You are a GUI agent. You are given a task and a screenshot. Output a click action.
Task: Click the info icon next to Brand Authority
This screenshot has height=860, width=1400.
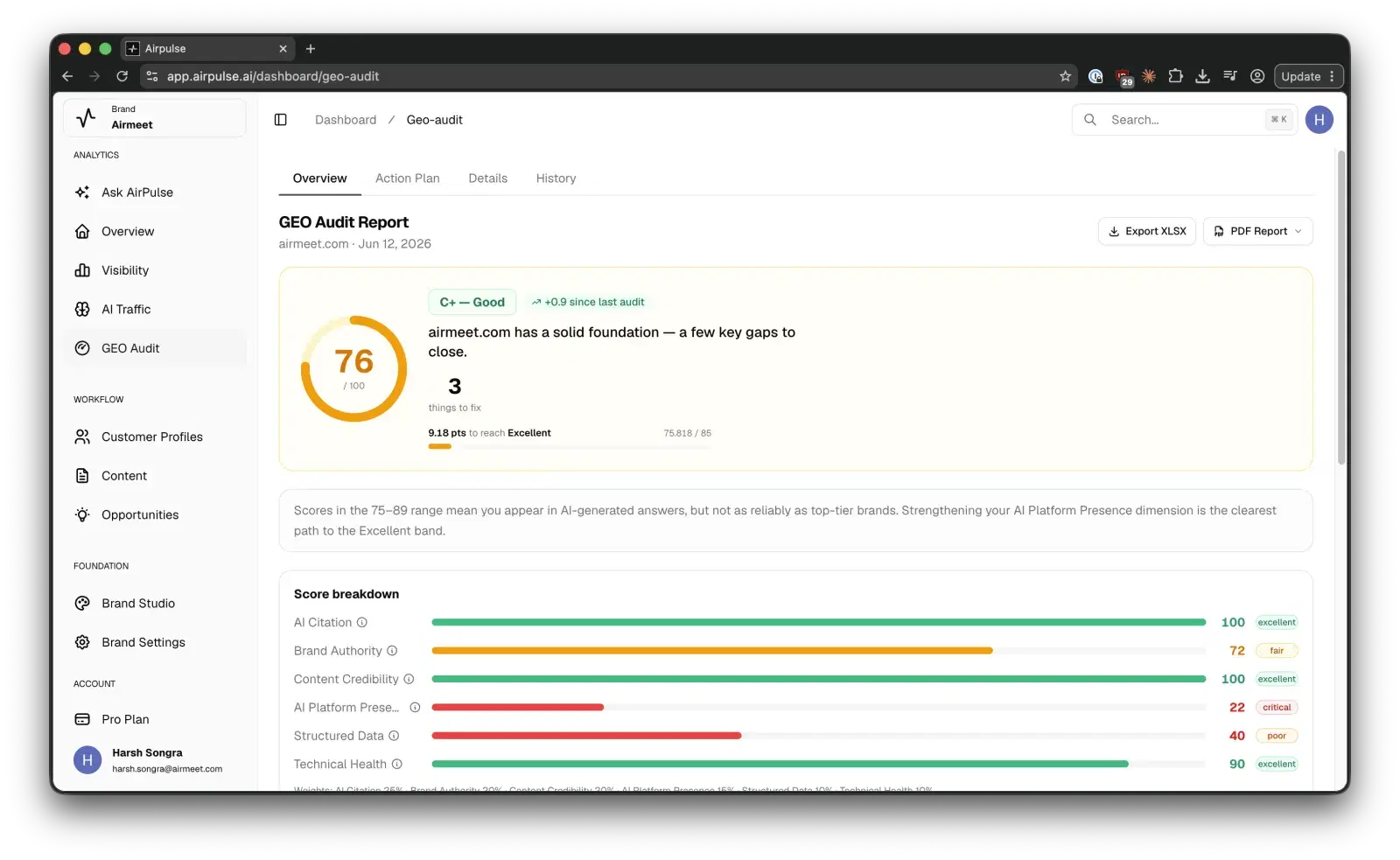tap(392, 651)
